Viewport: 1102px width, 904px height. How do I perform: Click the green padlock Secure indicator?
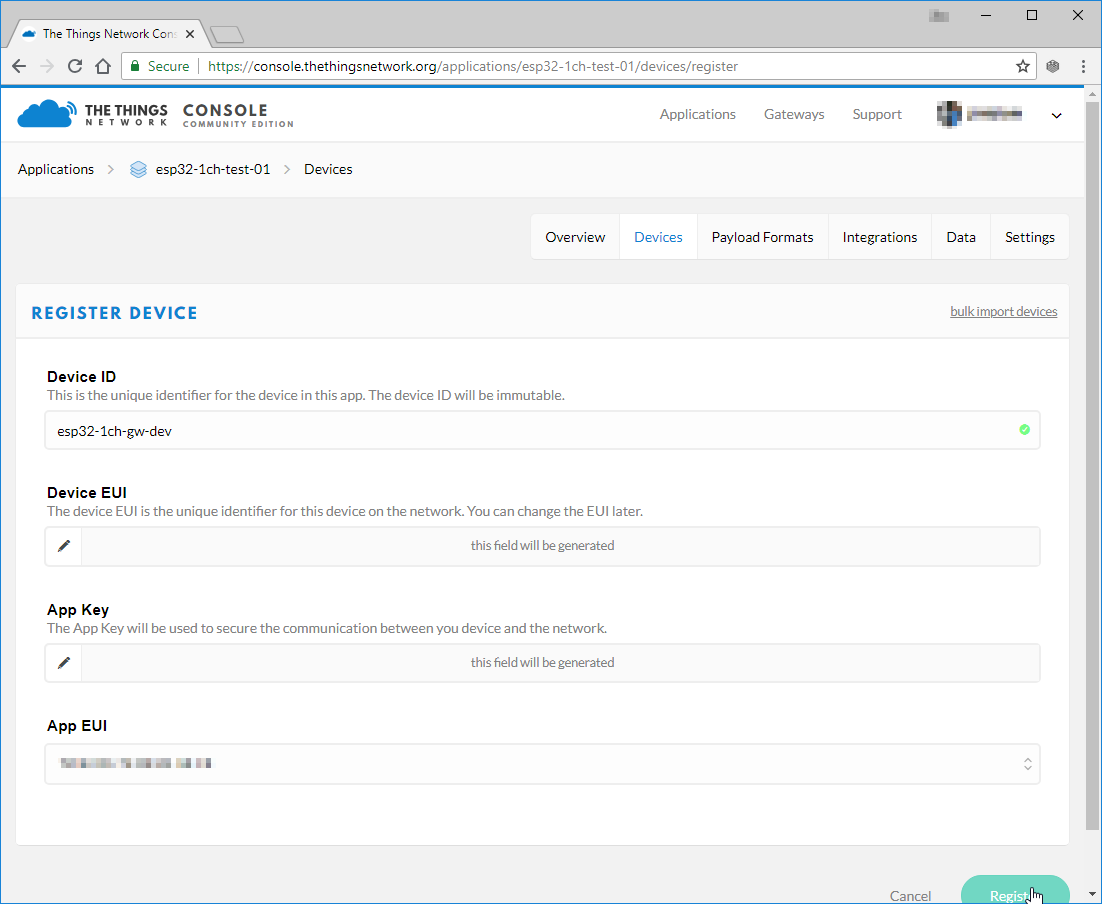160,66
